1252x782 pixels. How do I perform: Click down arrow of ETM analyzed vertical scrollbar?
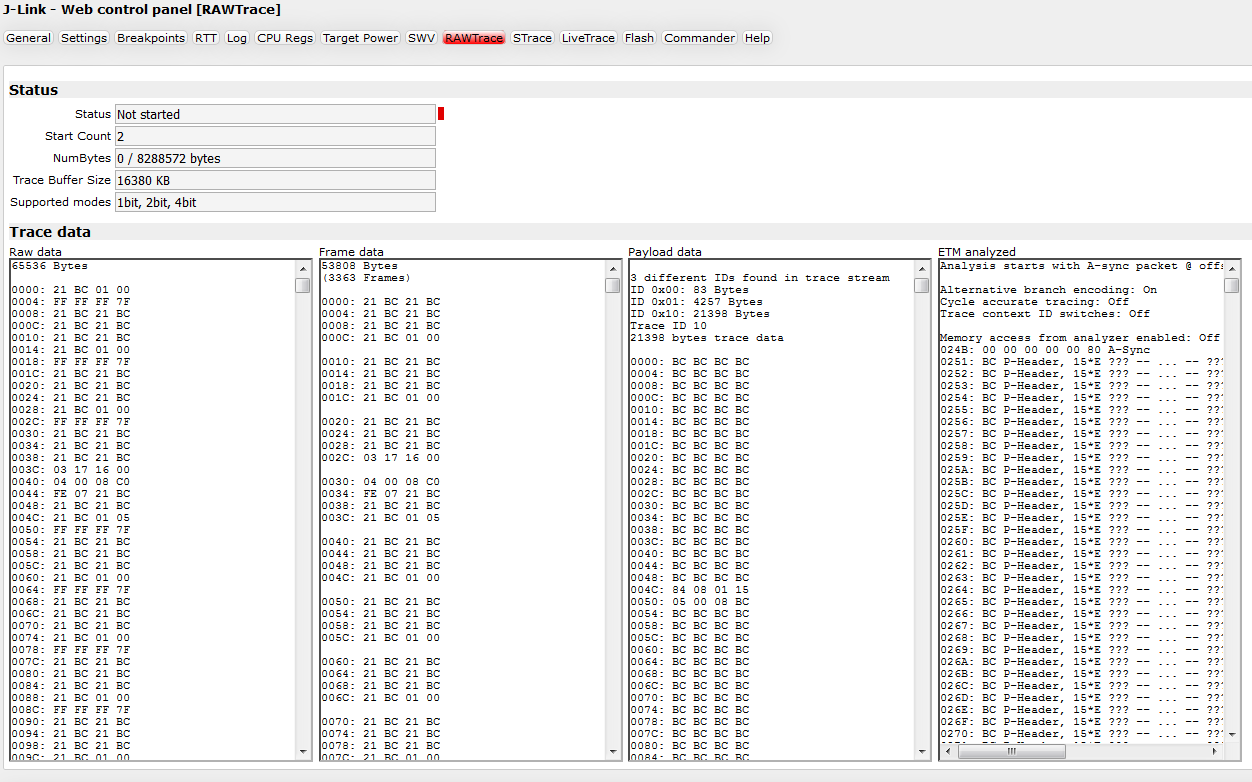[1232, 736]
